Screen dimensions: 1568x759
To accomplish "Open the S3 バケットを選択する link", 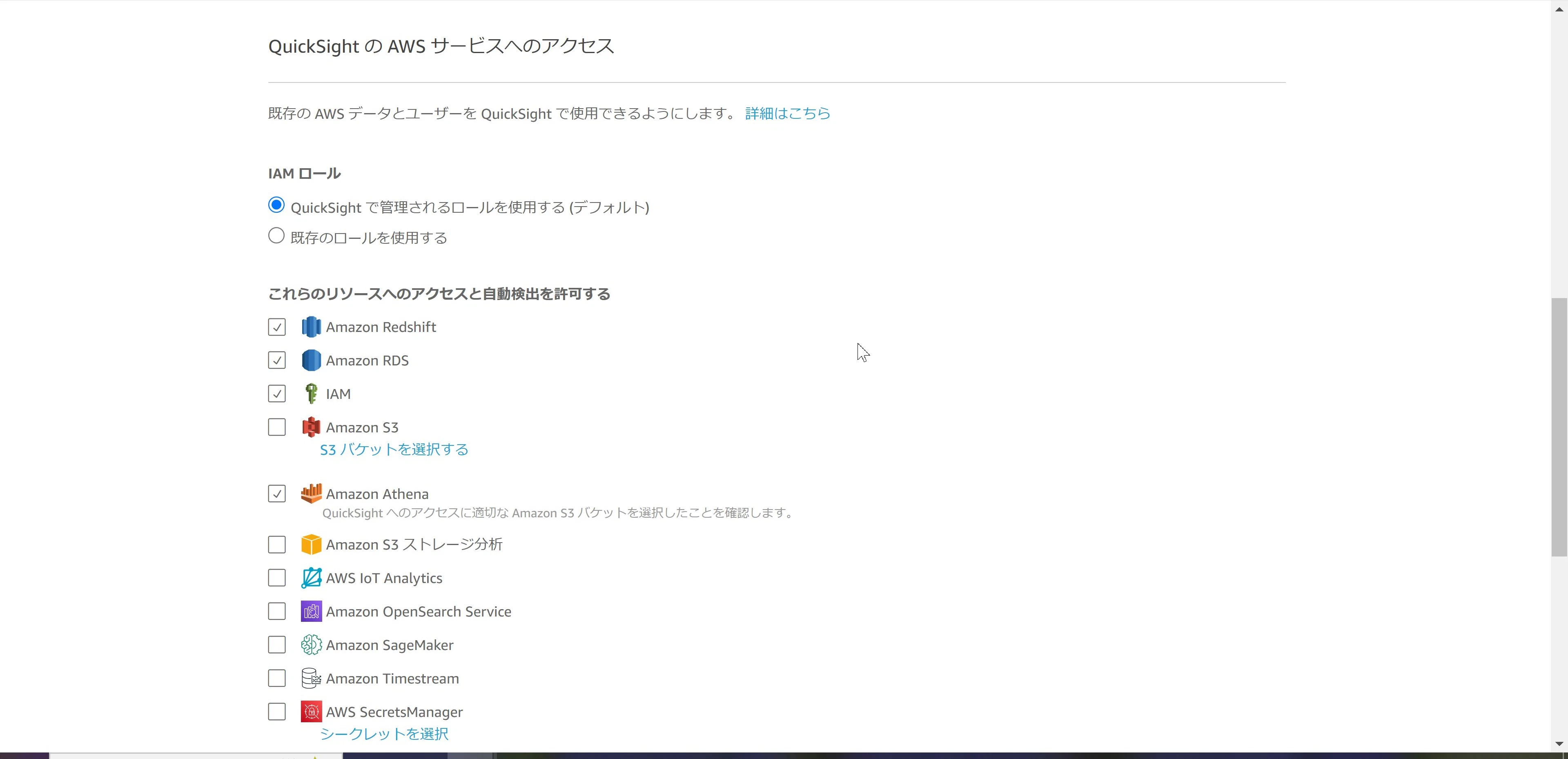I will (x=394, y=450).
